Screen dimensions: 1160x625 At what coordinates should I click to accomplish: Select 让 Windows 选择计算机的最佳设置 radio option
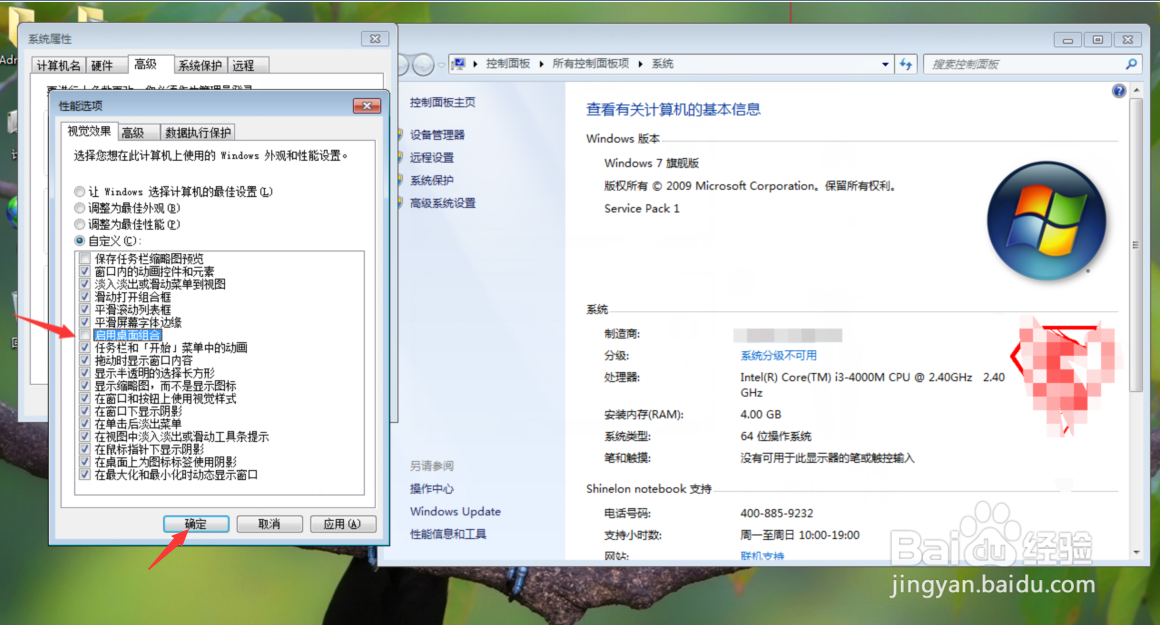point(79,192)
